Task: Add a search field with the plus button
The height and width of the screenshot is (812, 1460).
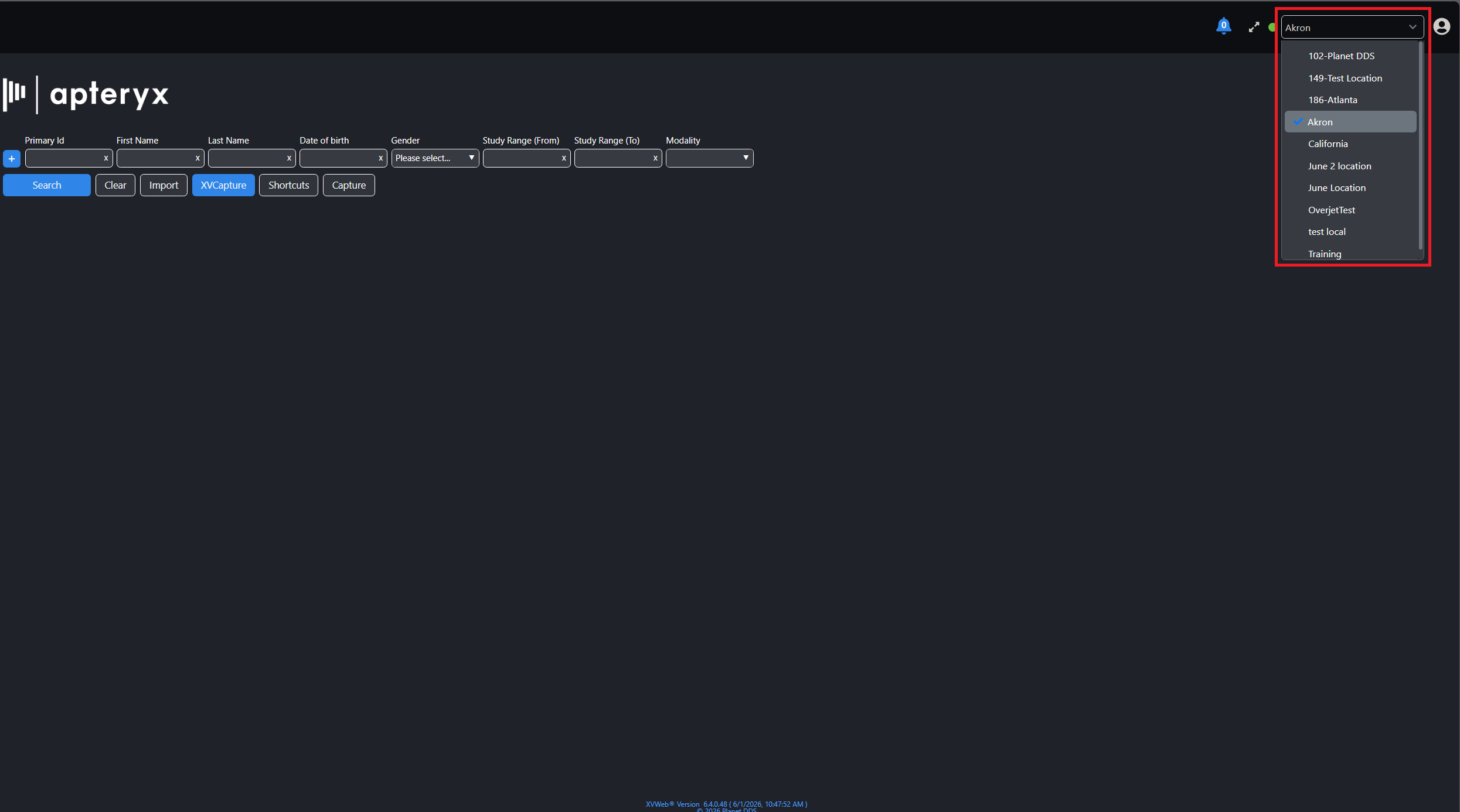Action: pos(12,158)
